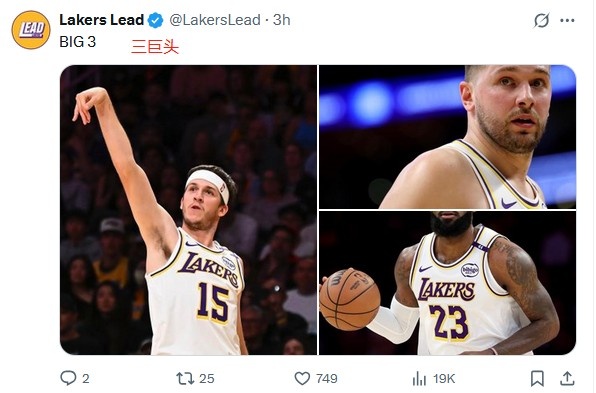Image resolution: width=596 pixels, height=393 pixels.
Task: Click the BIG 3 tweet text
Action: 78,42
